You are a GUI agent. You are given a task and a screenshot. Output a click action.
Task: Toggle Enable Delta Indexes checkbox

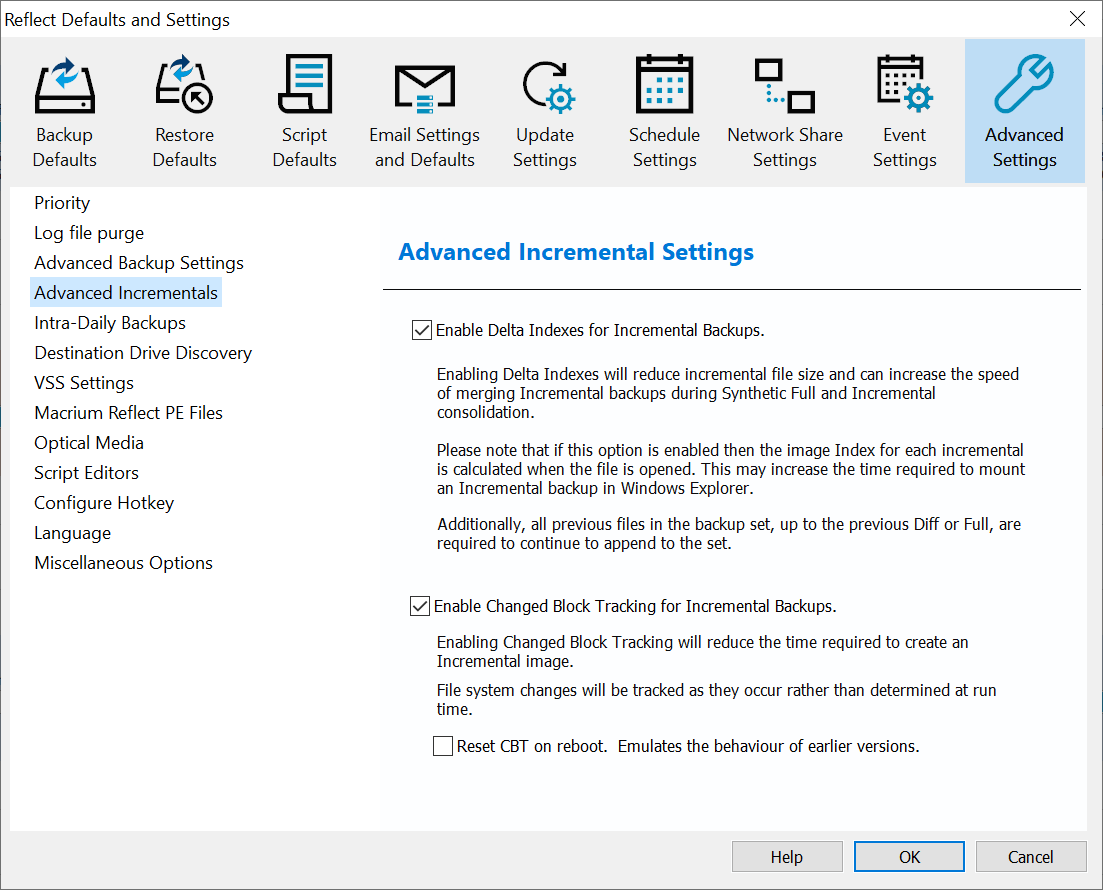[x=421, y=330]
